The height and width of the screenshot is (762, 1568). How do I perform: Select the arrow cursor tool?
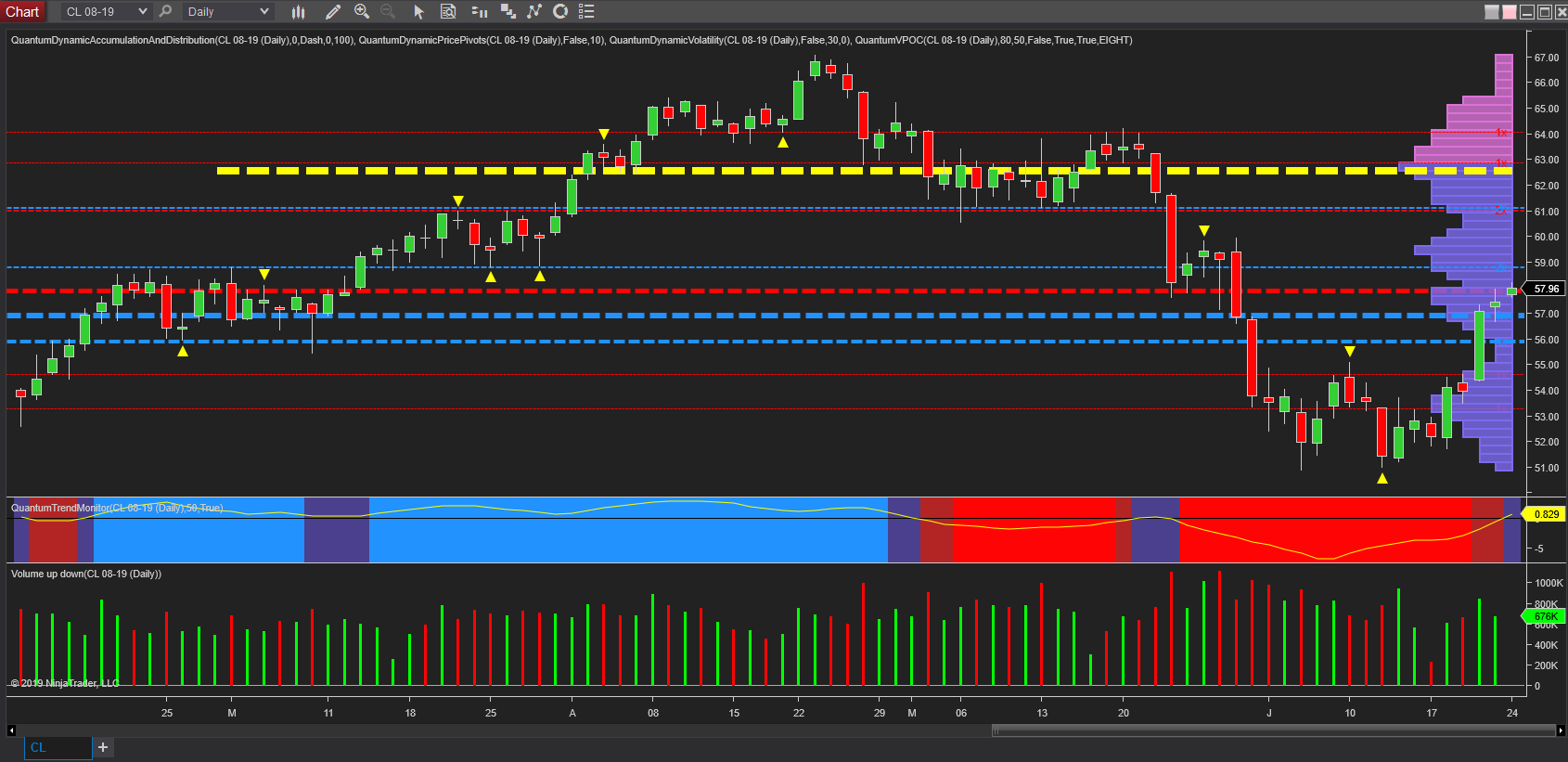[418, 12]
